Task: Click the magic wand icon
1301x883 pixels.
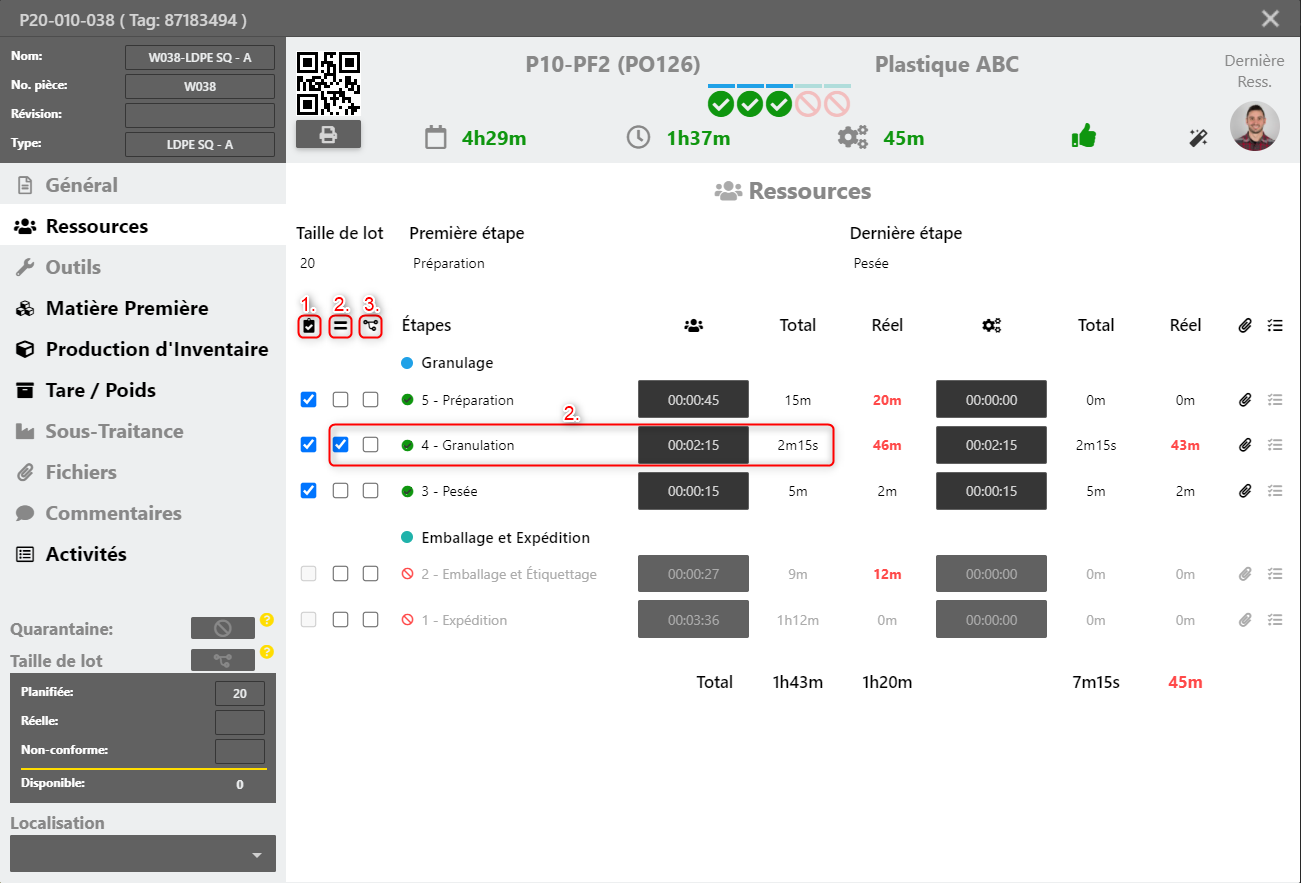Action: 1198,138
